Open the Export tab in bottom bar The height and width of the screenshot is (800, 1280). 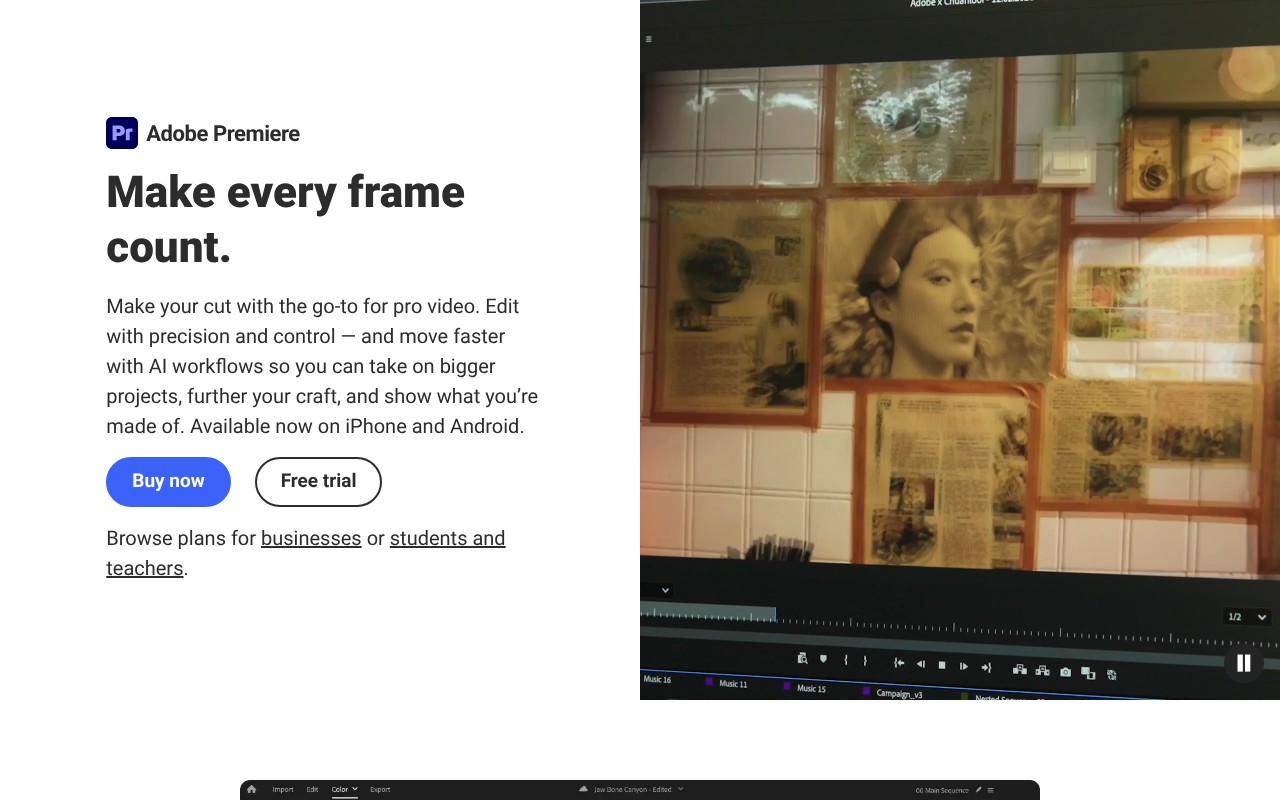point(380,790)
